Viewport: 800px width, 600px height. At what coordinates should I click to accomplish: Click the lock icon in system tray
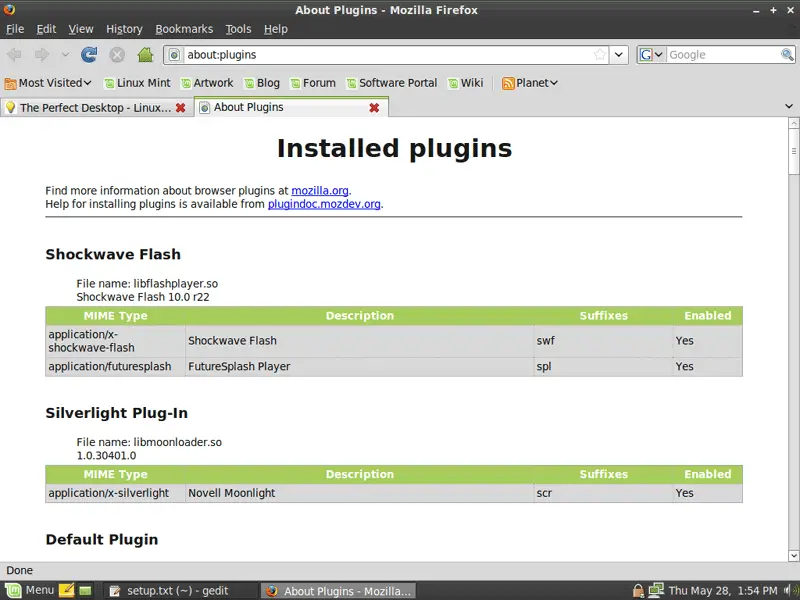pos(638,591)
